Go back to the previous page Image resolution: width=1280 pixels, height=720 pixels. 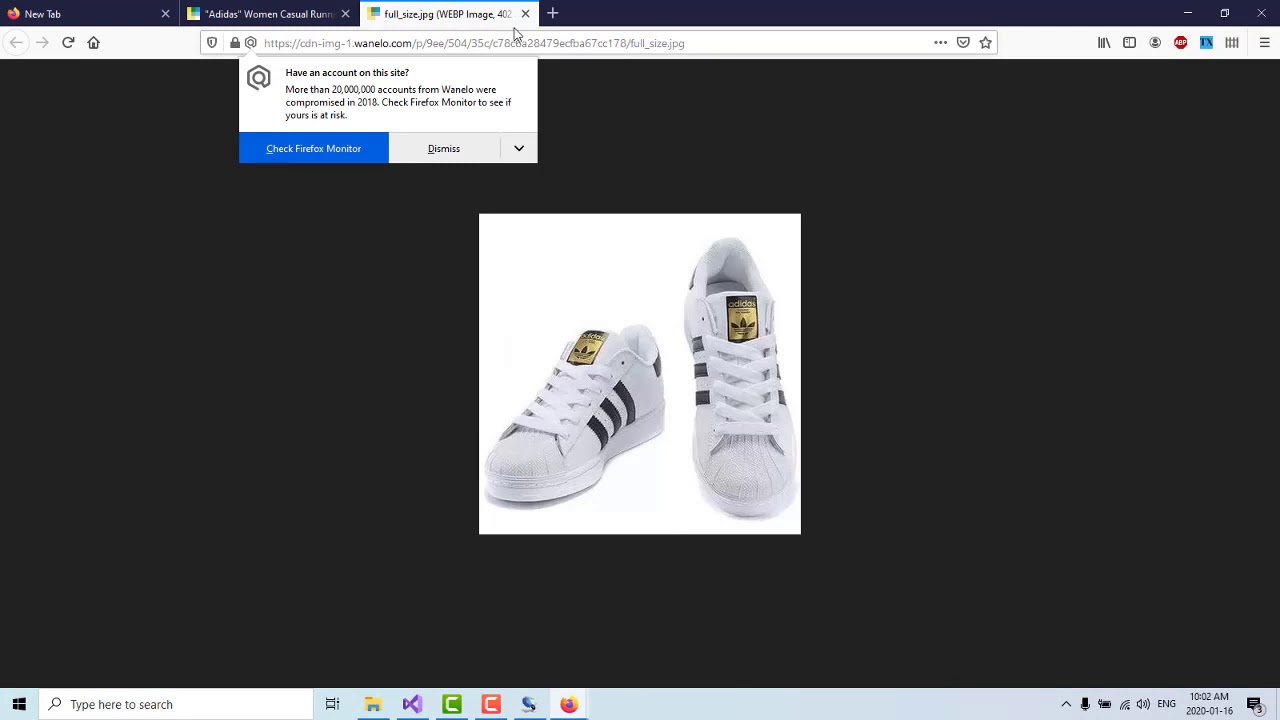click(16, 43)
